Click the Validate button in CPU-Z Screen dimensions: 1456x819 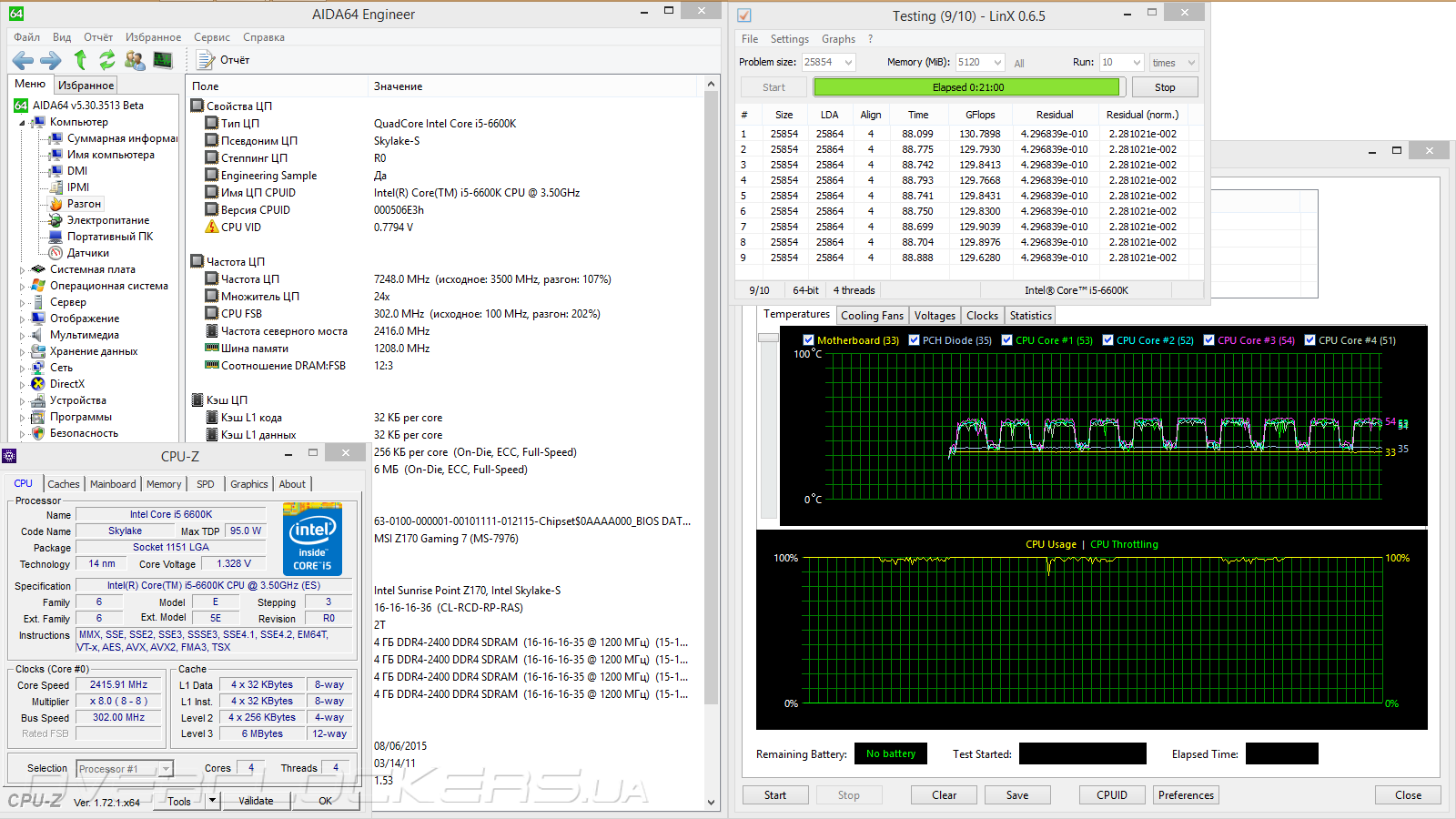click(256, 801)
